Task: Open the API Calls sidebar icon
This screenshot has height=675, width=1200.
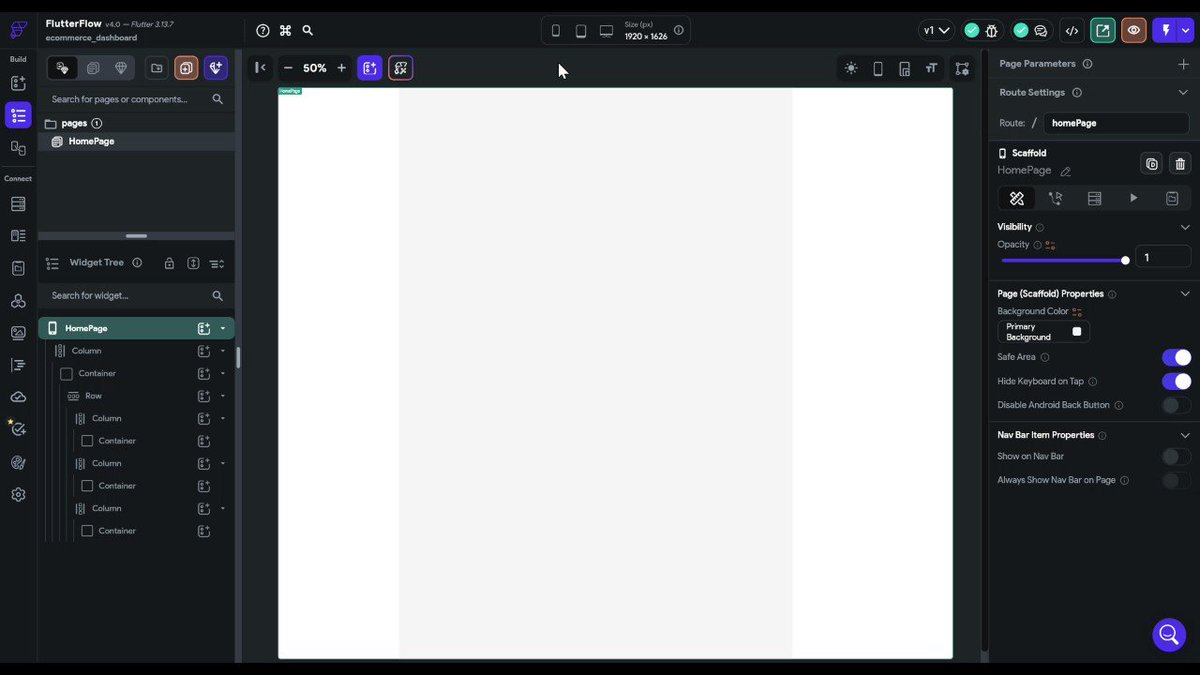Action: coord(18,301)
